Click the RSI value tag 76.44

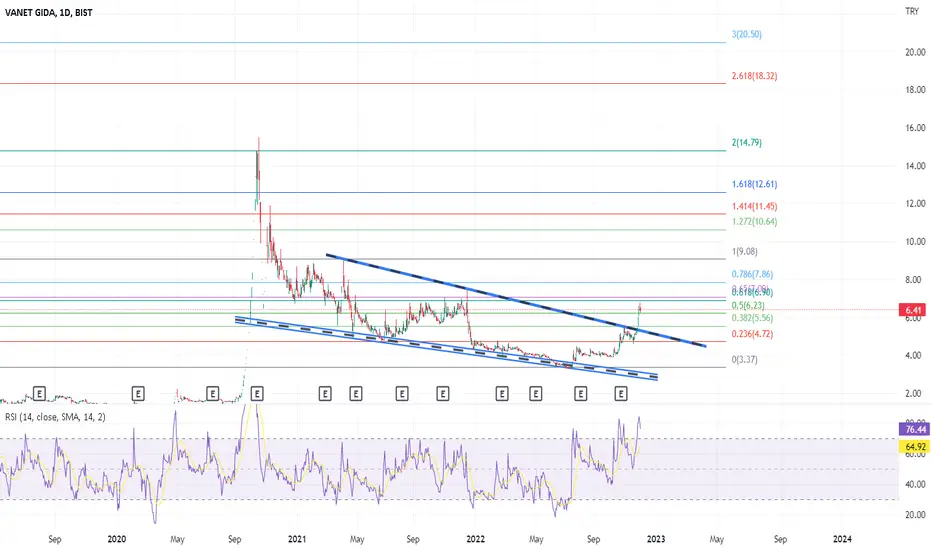pos(915,429)
